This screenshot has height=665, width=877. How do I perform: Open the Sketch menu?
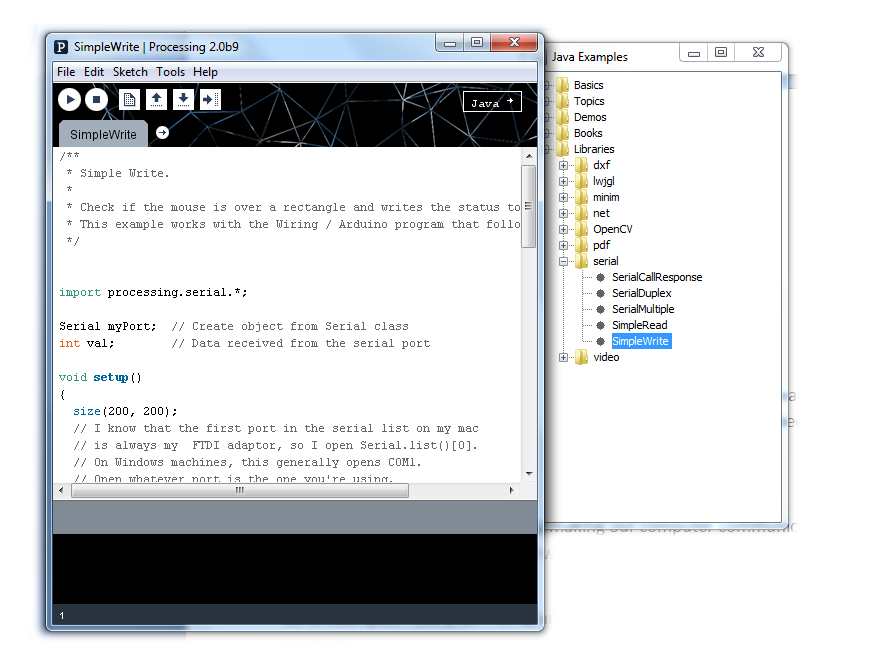pyautogui.click(x=130, y=72)
